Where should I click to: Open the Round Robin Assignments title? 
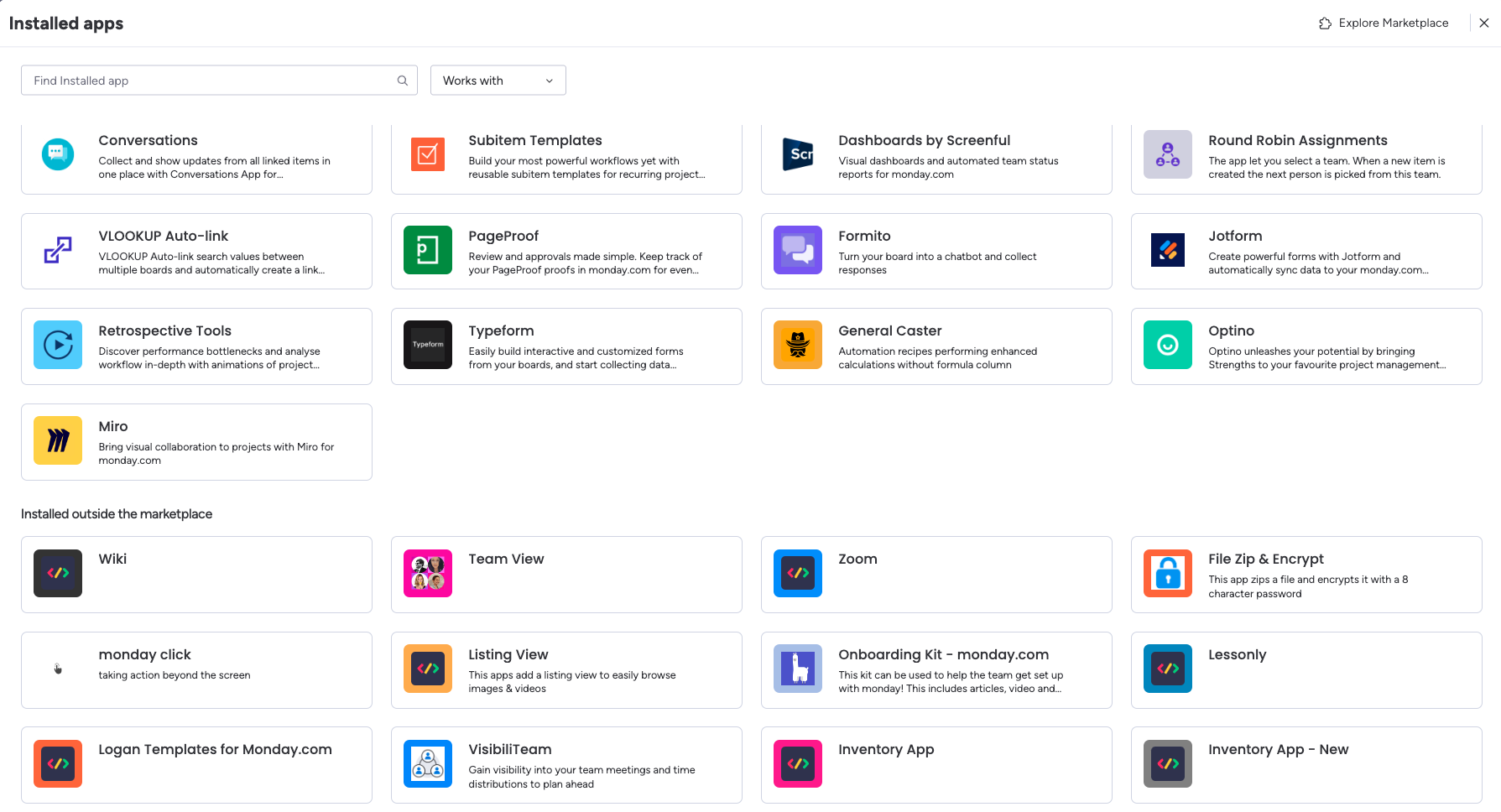click(x=1298, y=140)
